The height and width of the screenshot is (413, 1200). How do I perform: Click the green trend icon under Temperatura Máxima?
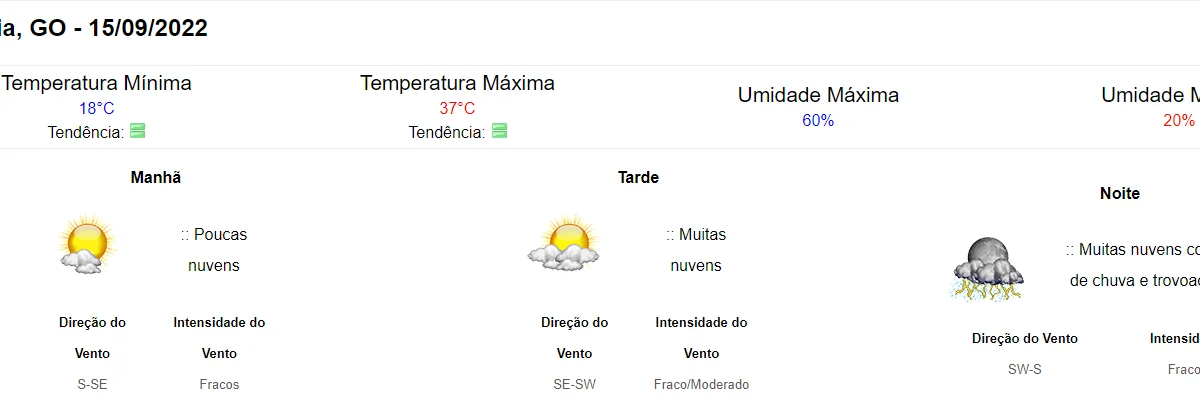pyautogui.click(x=499, y=131)
